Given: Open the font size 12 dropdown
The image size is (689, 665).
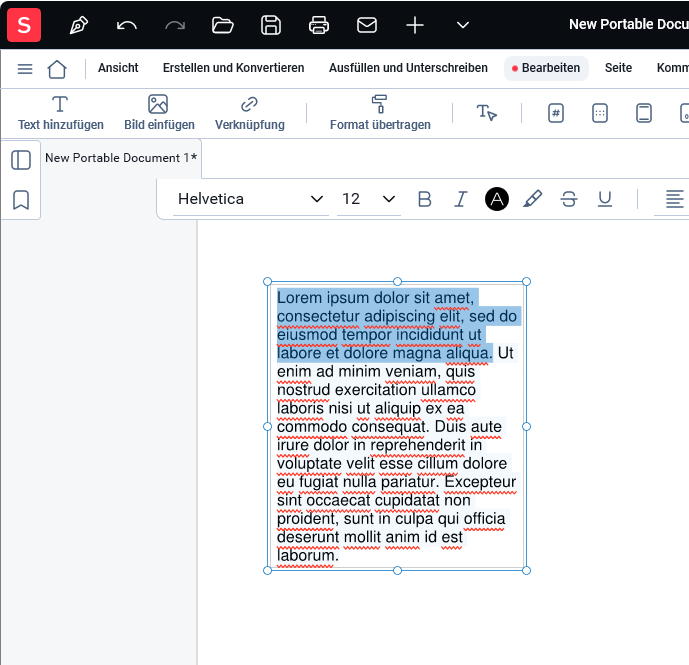Looking at the screenshot, I should click(369, 199).
